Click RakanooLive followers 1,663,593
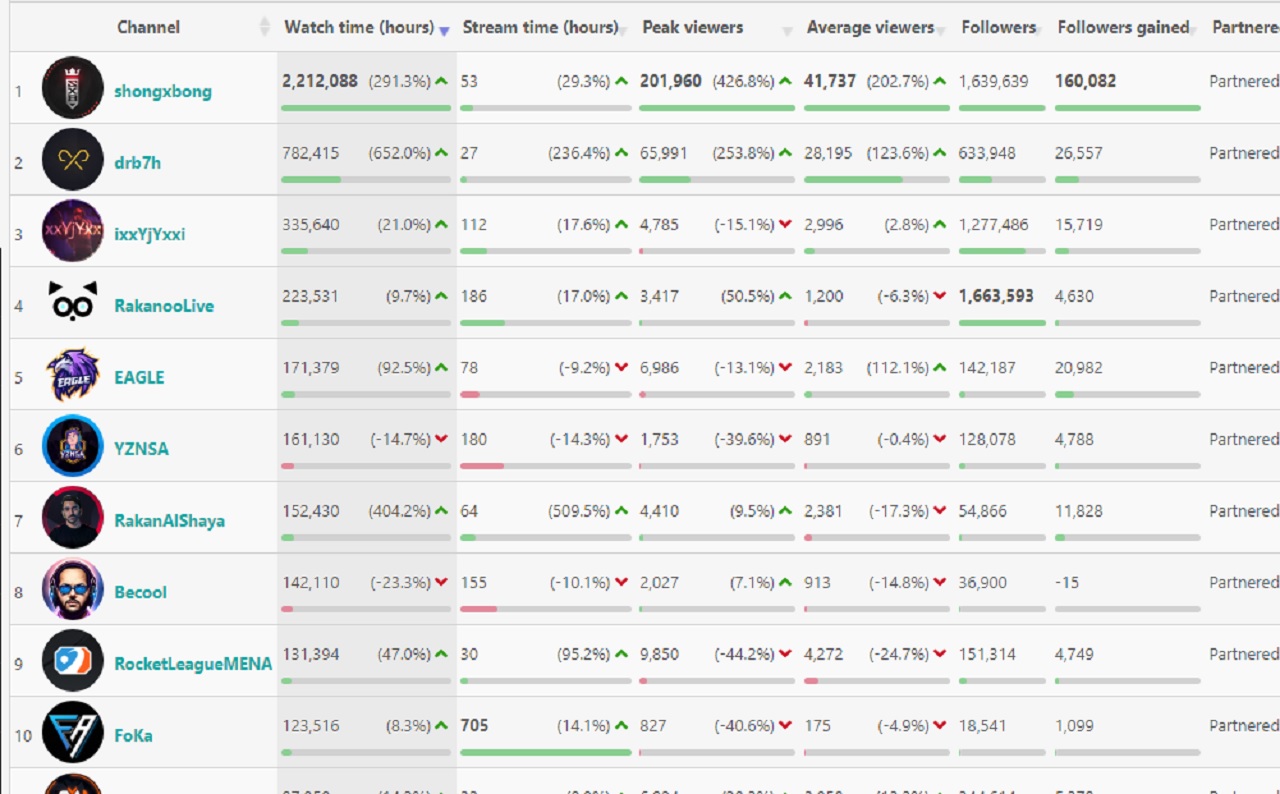The width and height of the screenshot is (1280, 794). pos(997,296)
